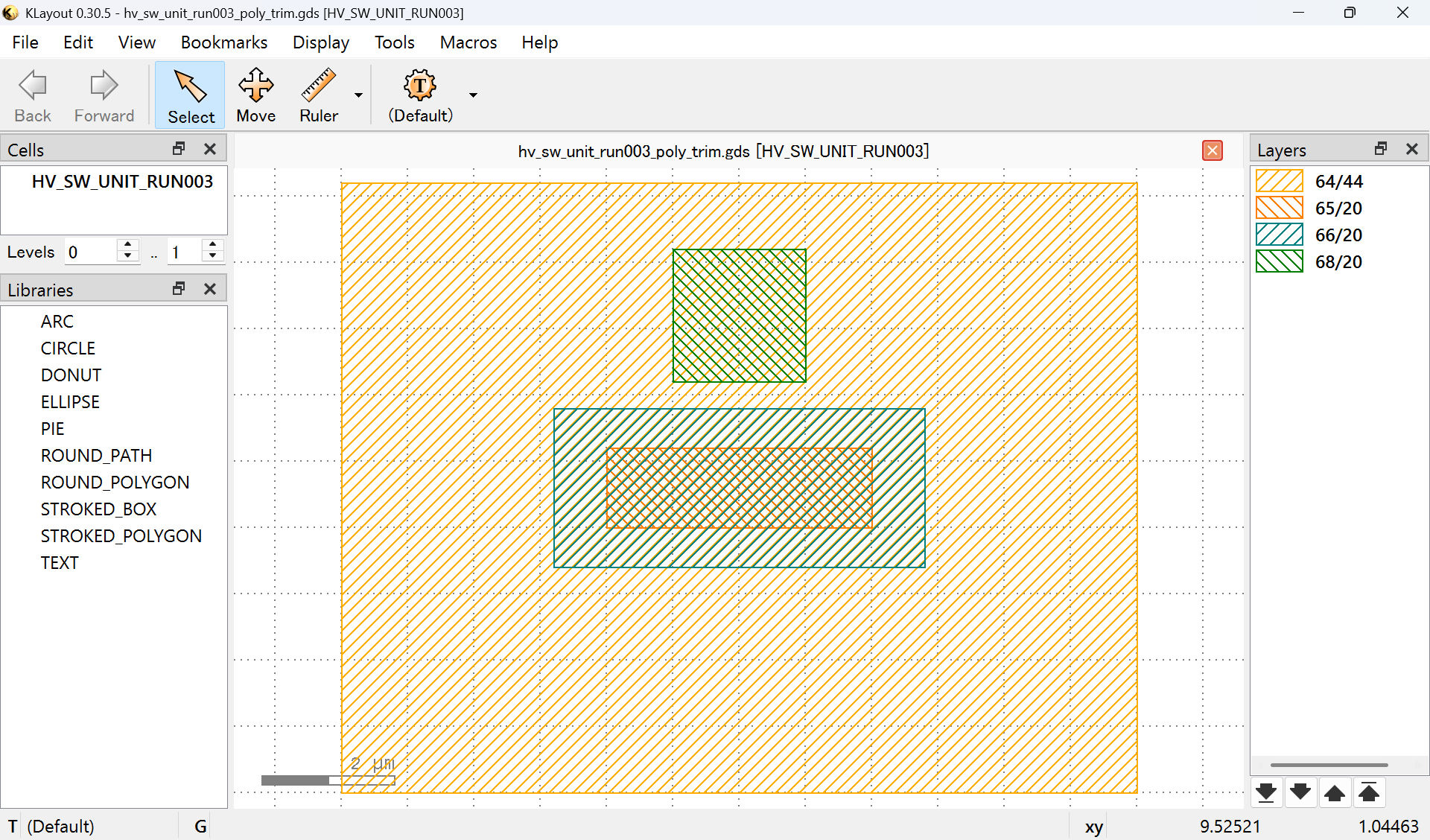Click the Back navigation arrow
Screen dimensions: 1430x840
[33, 95]
